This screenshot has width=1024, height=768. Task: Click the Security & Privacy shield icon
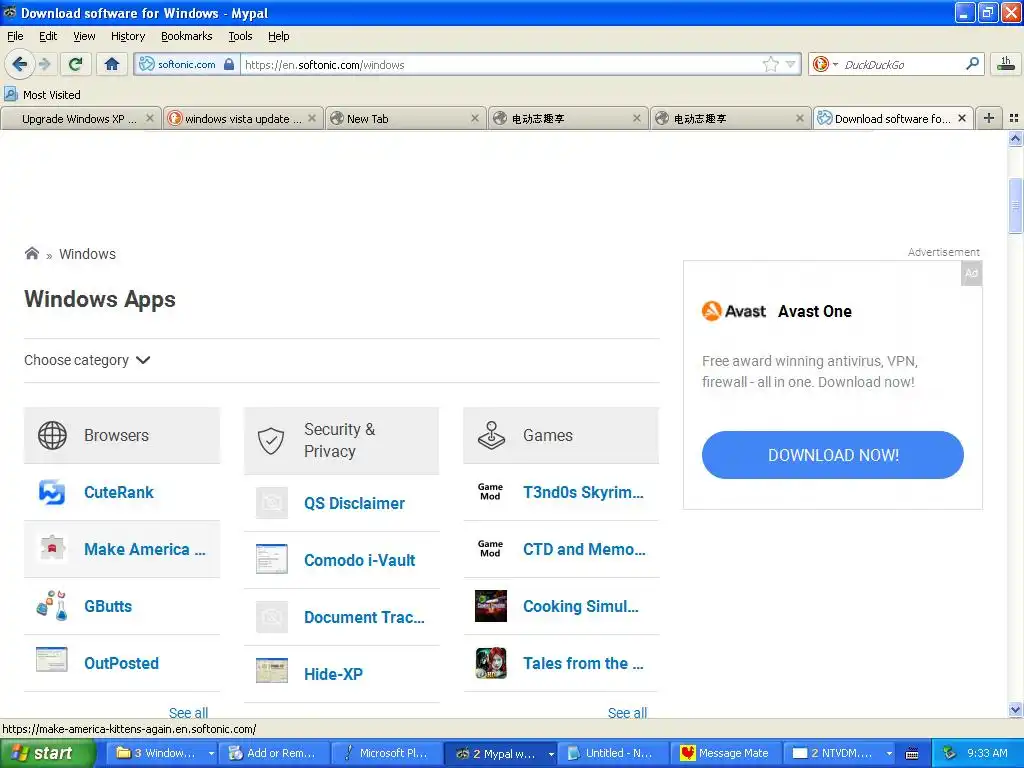pyautogui.click(x=270, y=441)
